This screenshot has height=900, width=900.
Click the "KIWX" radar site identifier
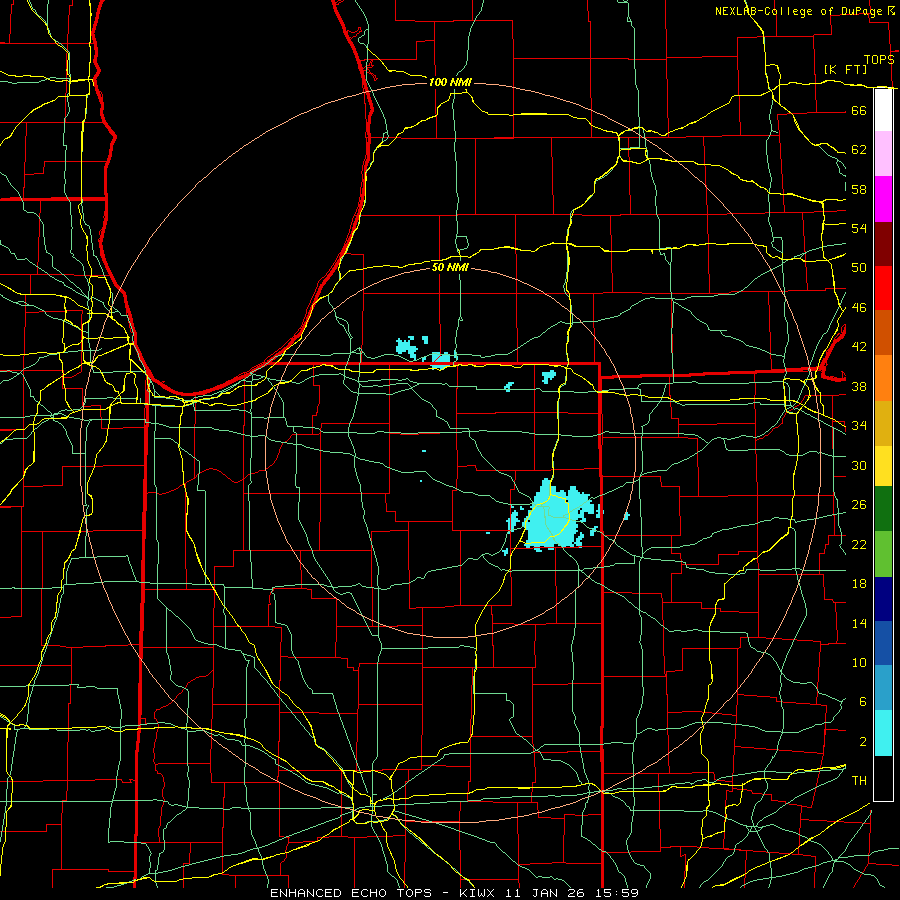coord(479,893)
